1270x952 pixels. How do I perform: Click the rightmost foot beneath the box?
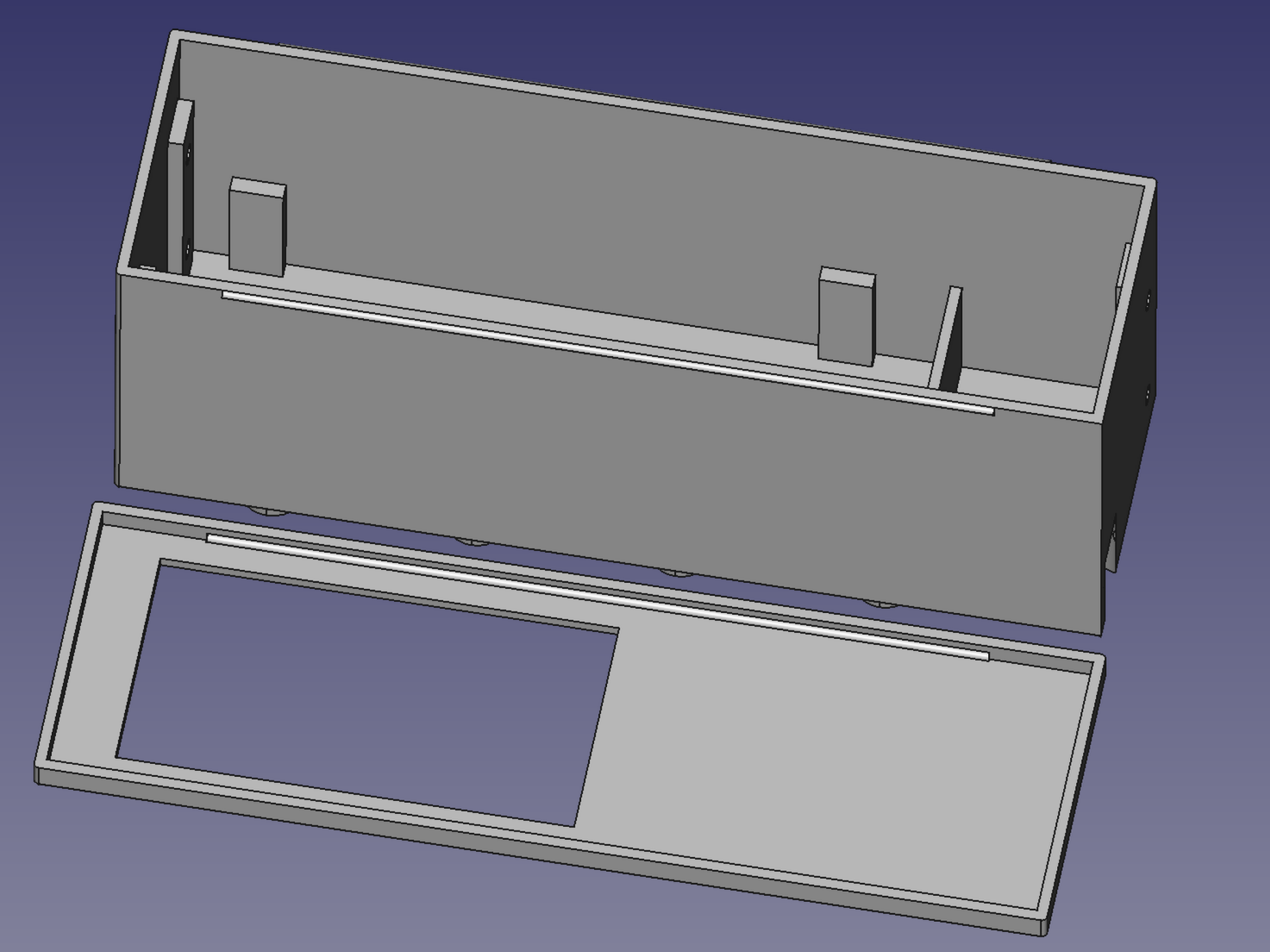click(879, 603)
